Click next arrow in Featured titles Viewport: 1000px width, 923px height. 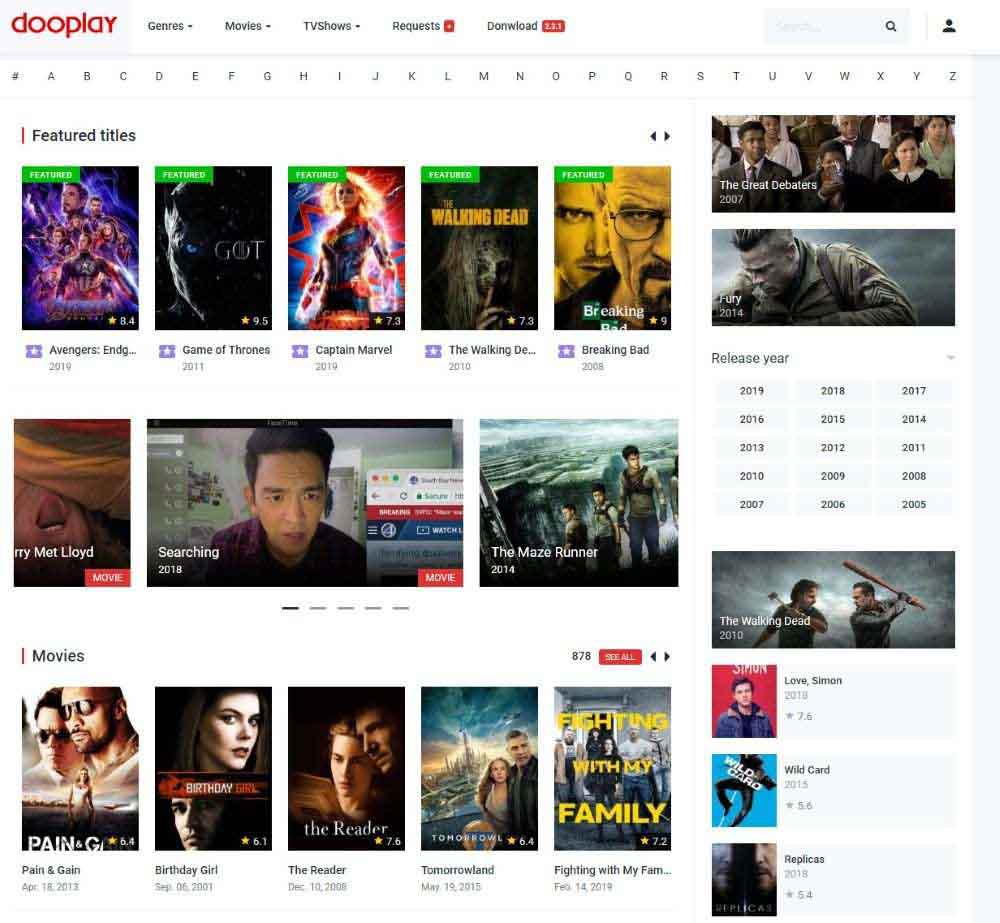[x=667, y=136]
